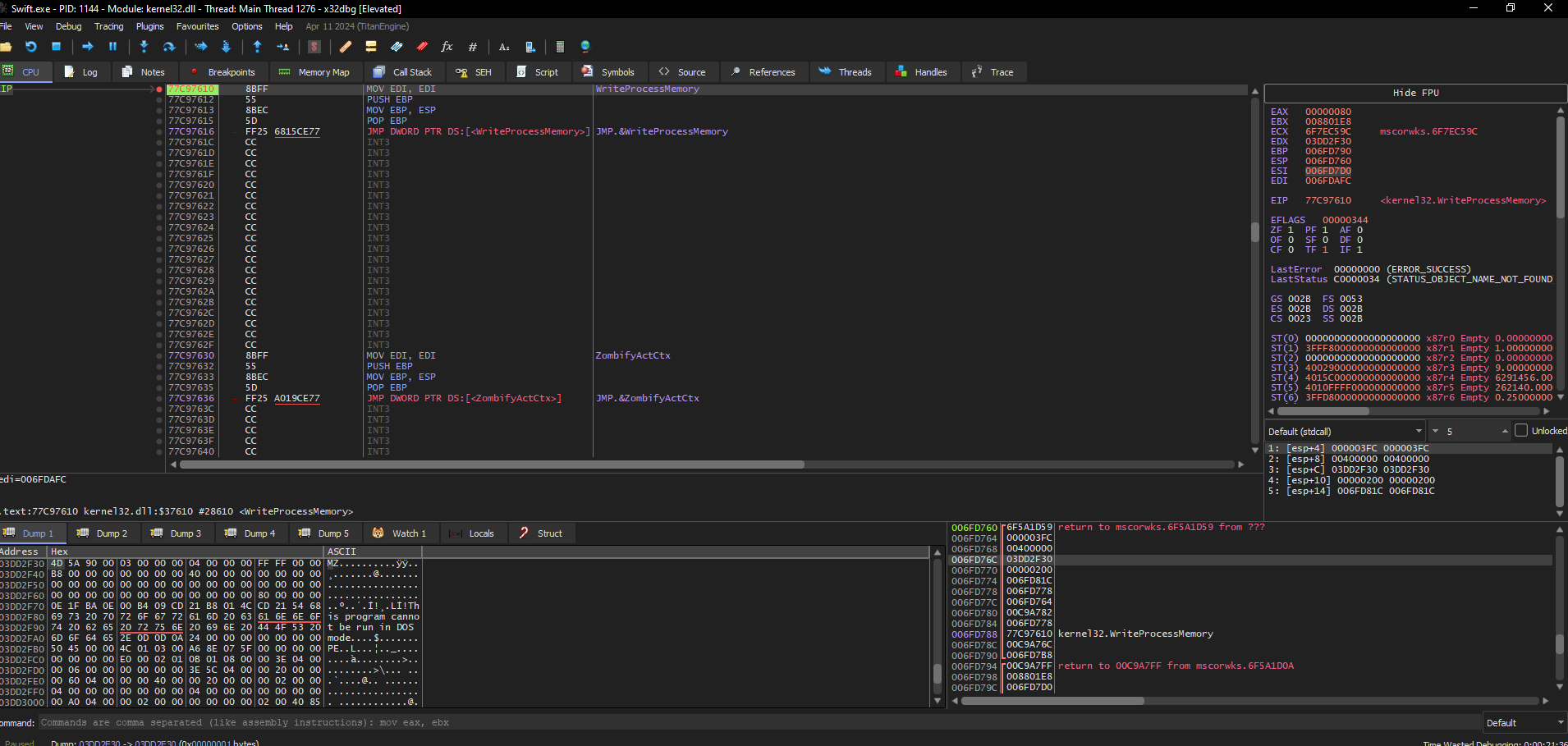Viewport: 1568px width, 746px height.
Task: Toggle breakpoint bullet at address 77C97630
Action: 159,356
